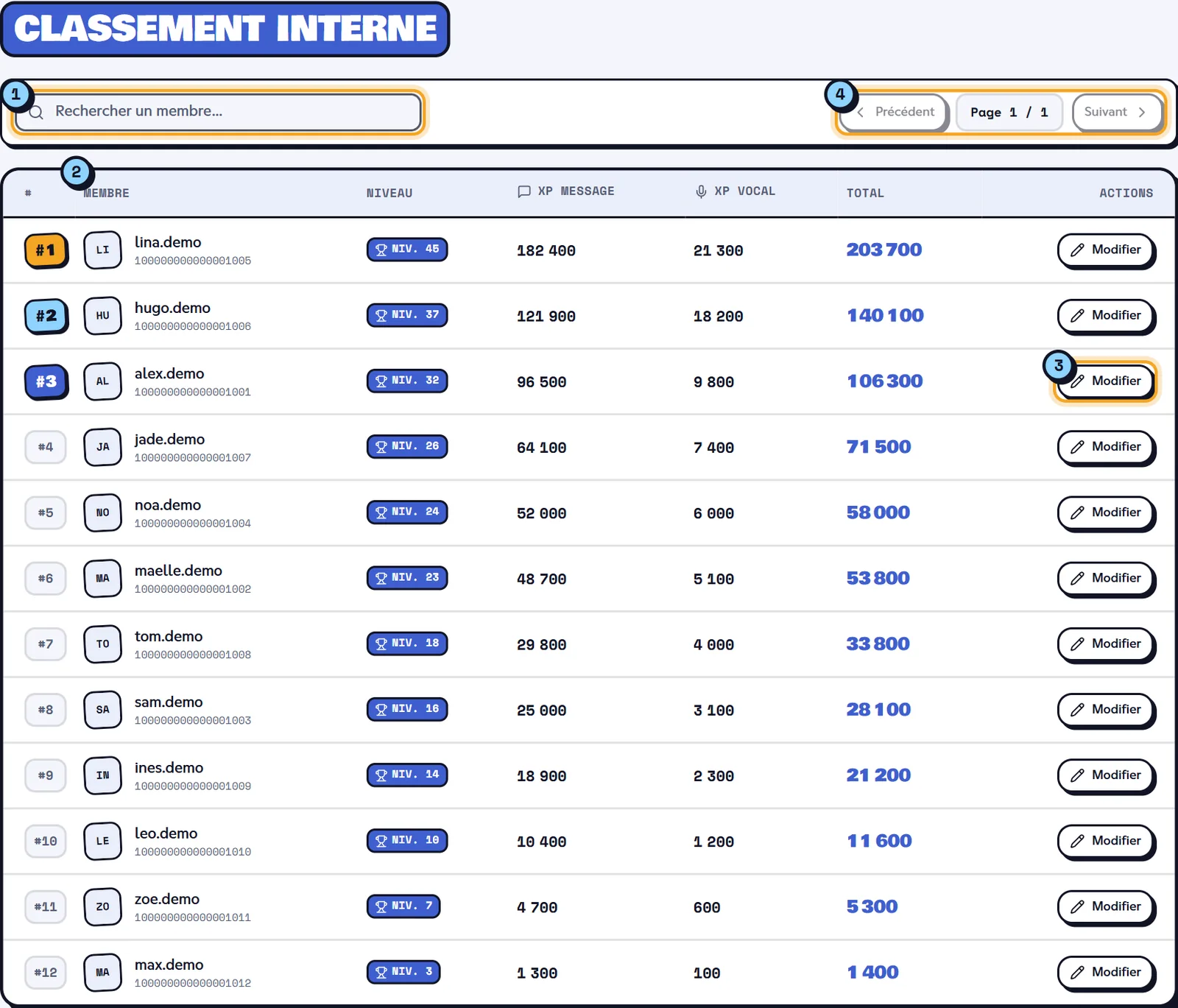Screen dimensions: 1178x1008
Task: Open Modifier for ines.demo
Action: pos(1106,775)
